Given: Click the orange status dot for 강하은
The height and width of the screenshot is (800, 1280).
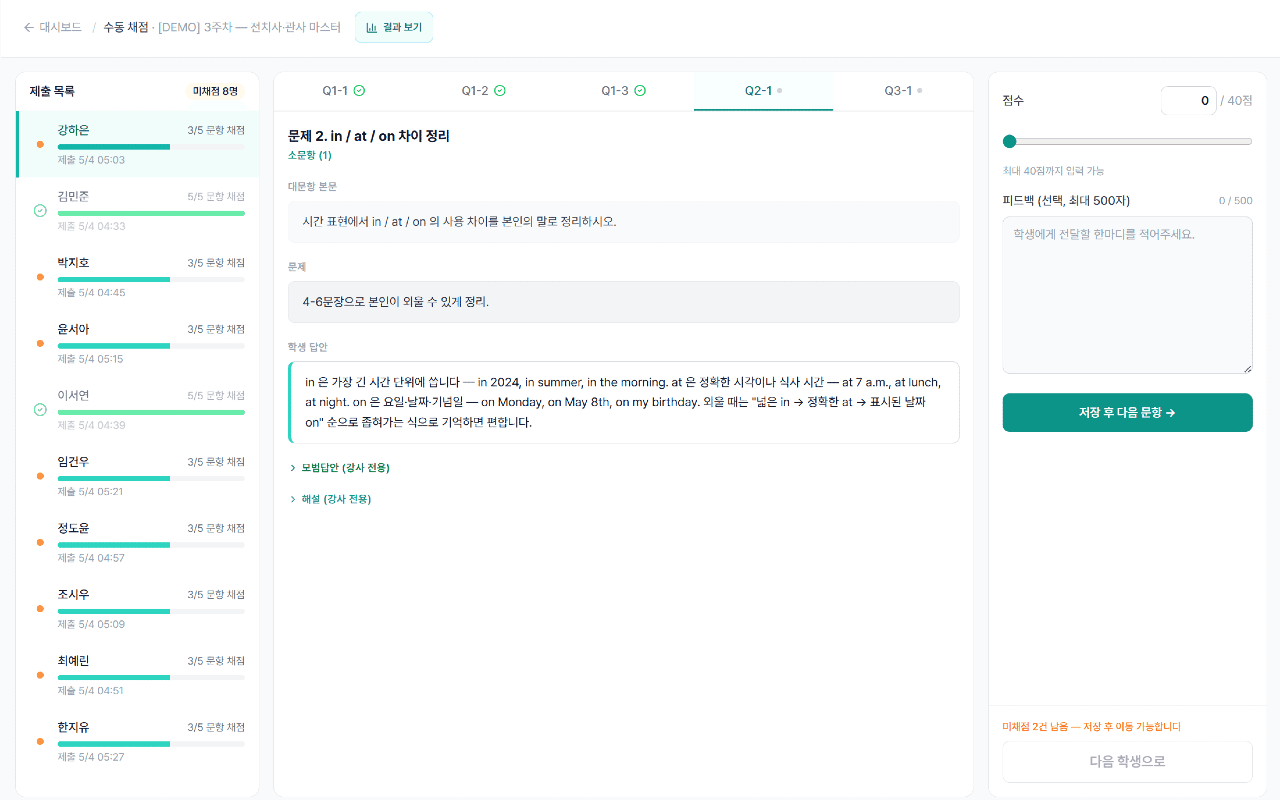Looking at the screenshot, I should click(40, 144).
